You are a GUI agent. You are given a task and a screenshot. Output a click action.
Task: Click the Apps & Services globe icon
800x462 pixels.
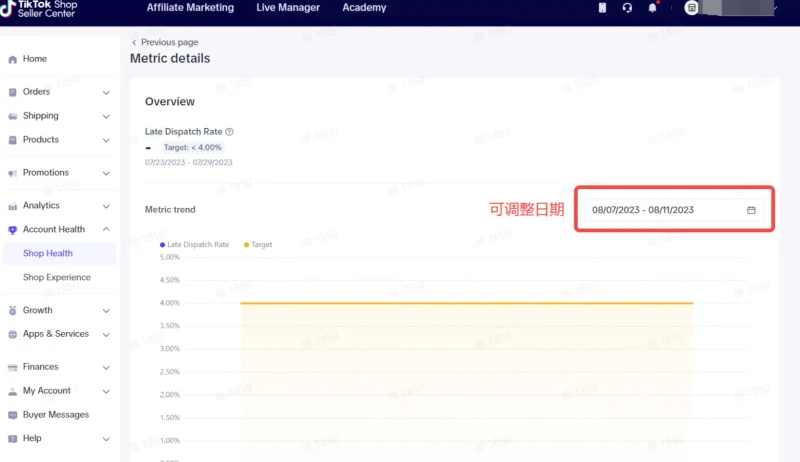tap(13, 335)
